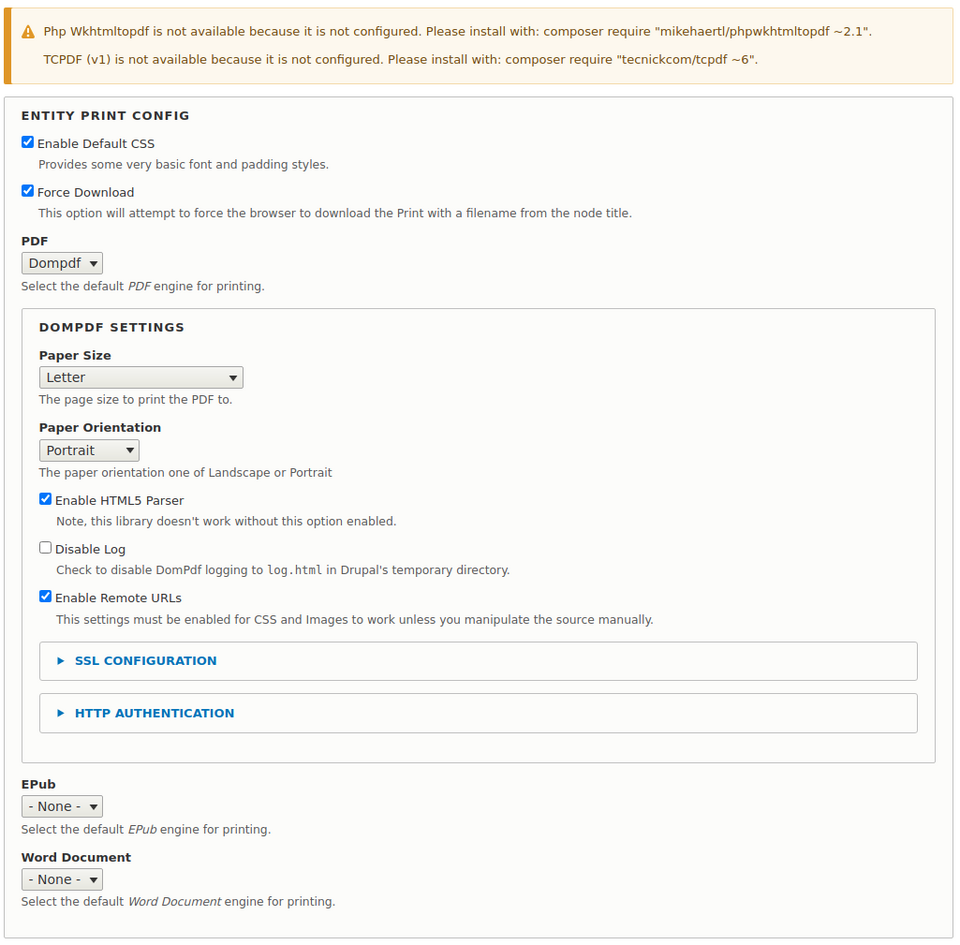This screenshot has width=960, height=945.
Task: Open the Paper Size dropdown
Action: 140,377
